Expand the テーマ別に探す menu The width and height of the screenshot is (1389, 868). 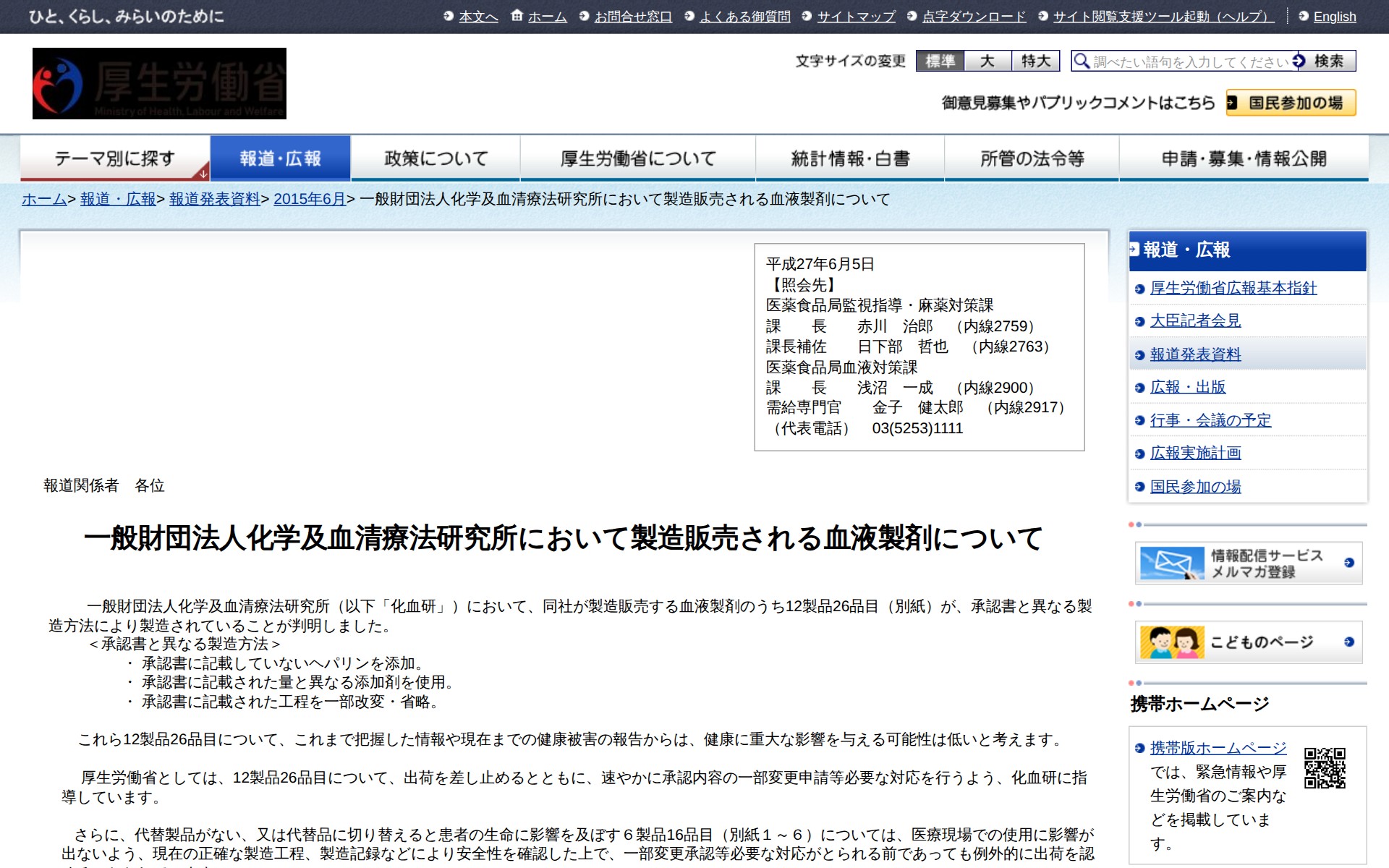click(115, 158)
